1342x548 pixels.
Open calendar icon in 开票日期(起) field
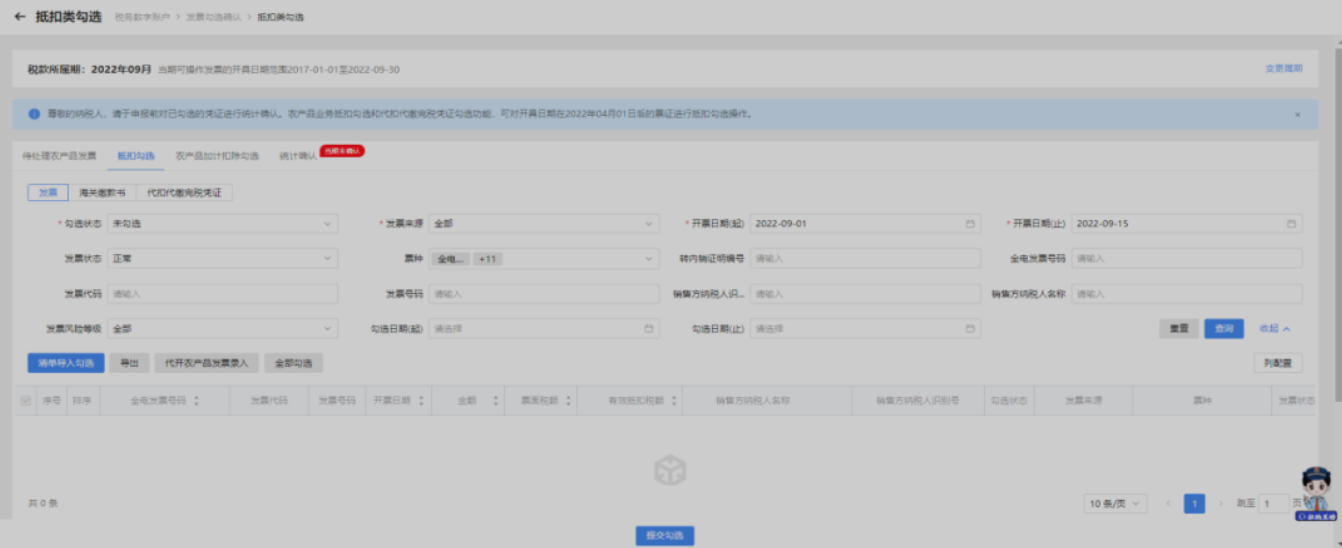pos(969,224)
